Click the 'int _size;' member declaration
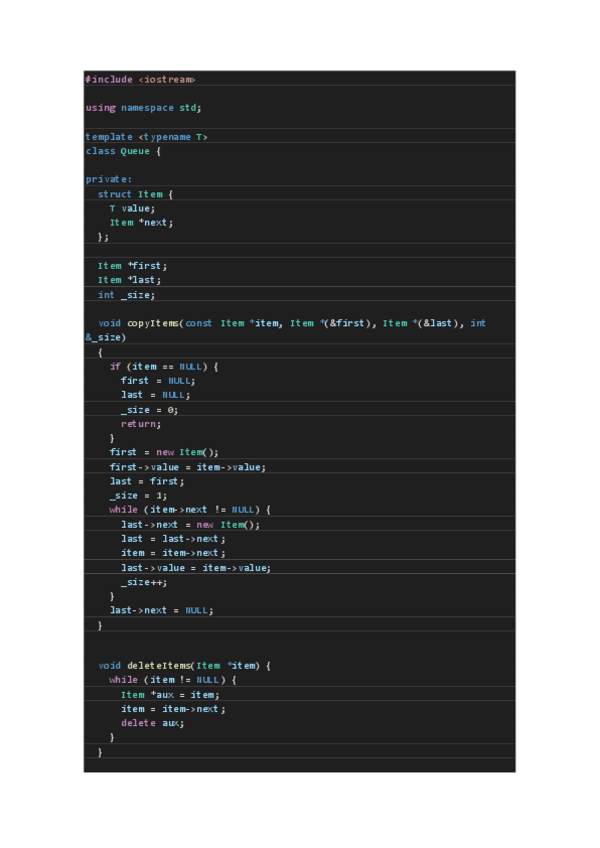600x848 pixels. point(126,294)
